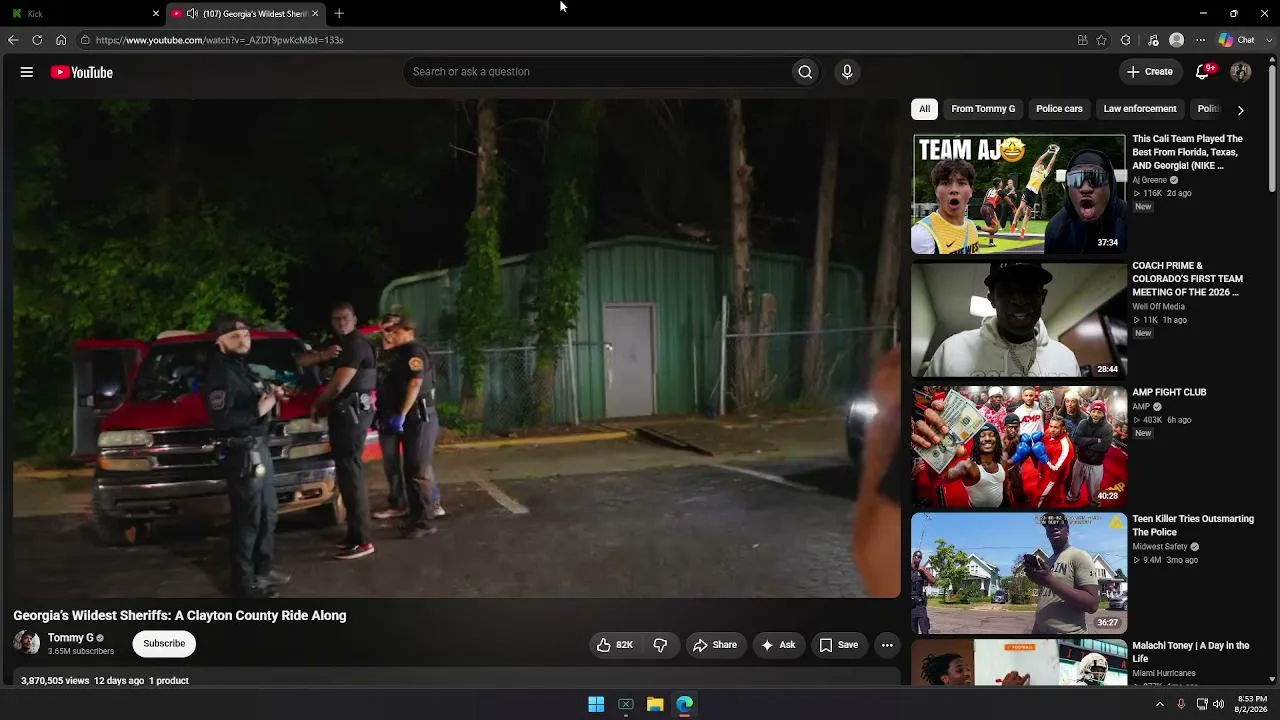Viewport: 1280px width, 720px height.
Task: Select the Georgia's Wildest Sheriffs tab
Action: coord(246,13)
